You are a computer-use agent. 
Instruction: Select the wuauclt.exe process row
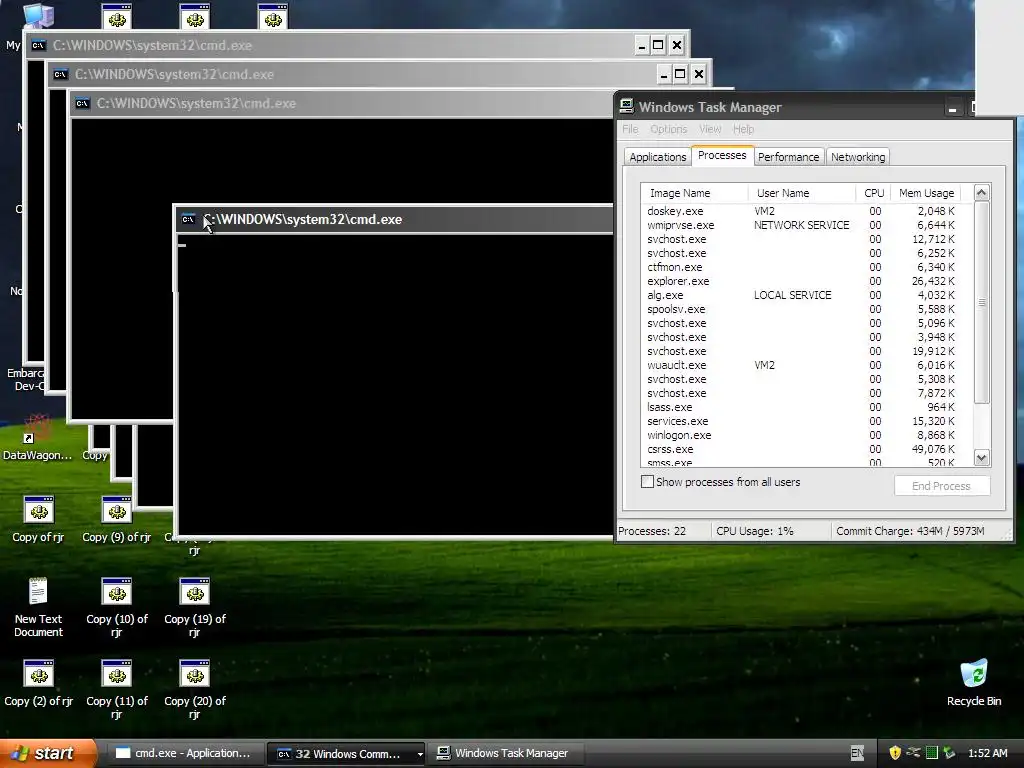point(801,365)
